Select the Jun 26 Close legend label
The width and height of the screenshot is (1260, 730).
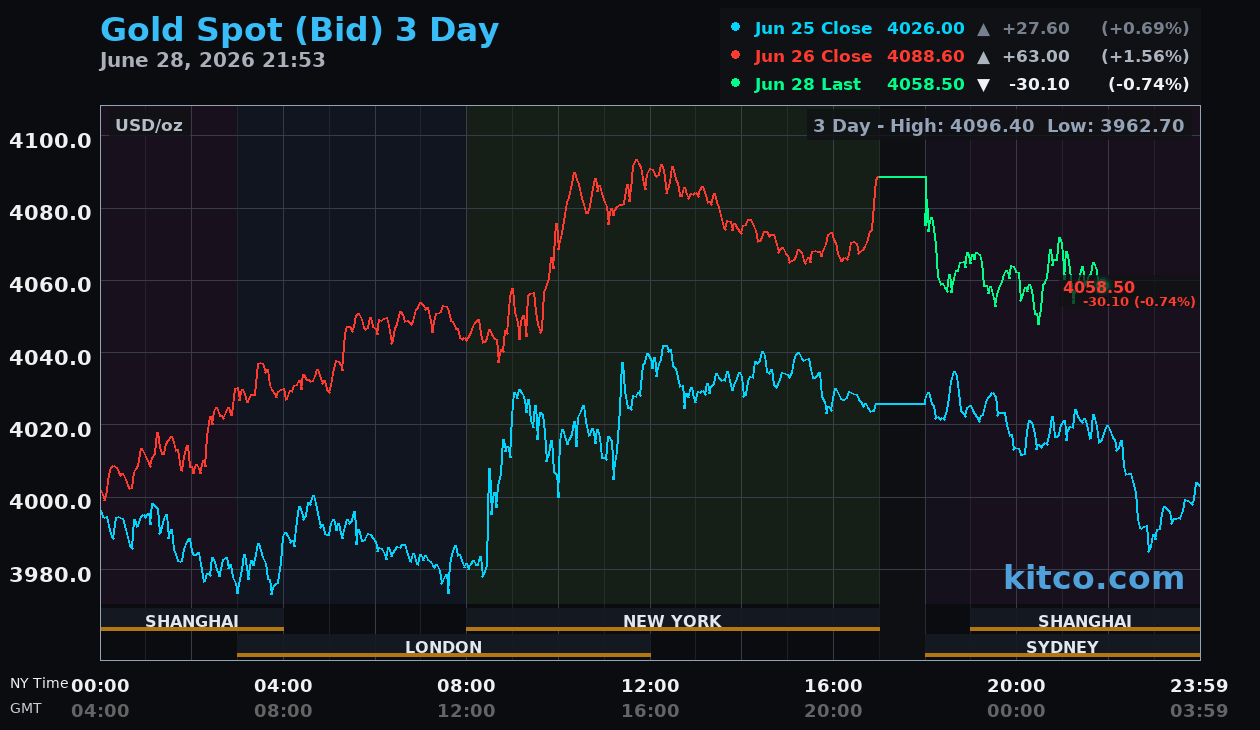[x=813, y=57]
